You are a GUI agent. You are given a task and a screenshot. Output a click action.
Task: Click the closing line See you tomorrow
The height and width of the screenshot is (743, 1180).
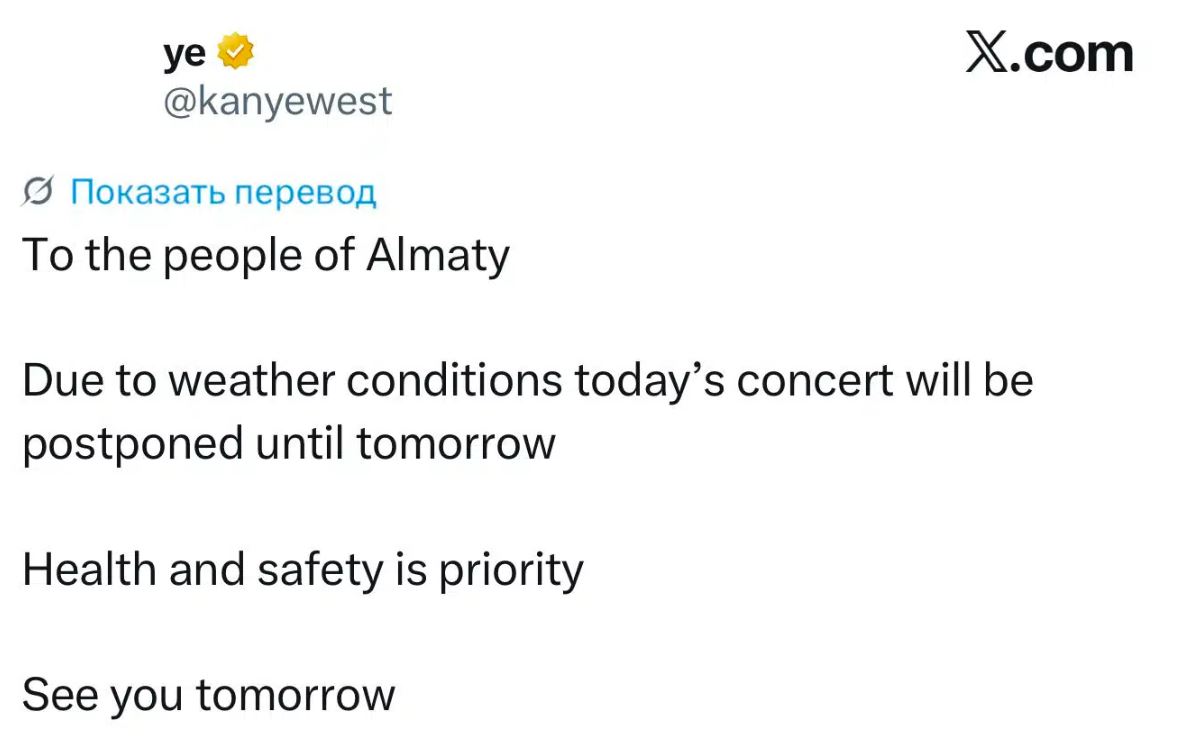(x=208, y=696)
